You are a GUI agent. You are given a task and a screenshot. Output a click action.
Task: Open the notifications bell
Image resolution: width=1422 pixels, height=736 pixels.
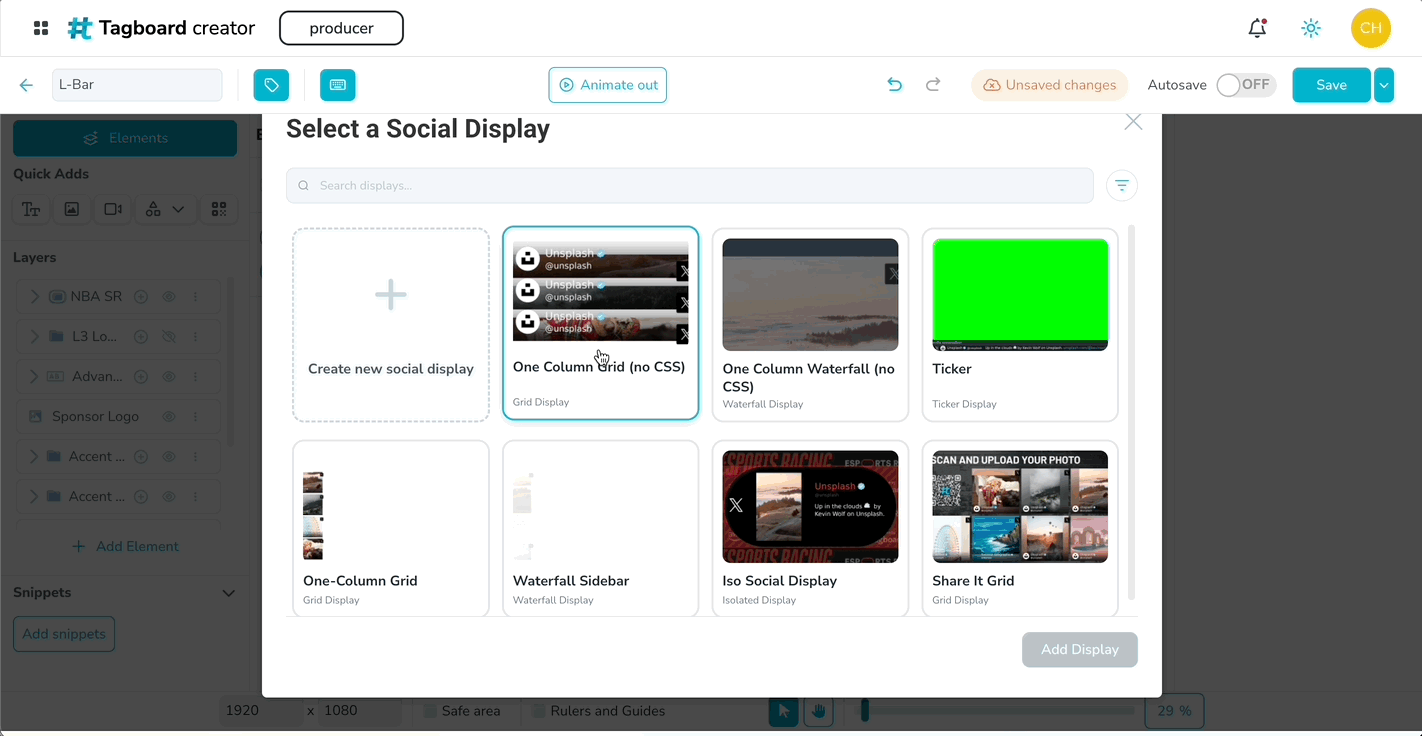pos(1258,28)
